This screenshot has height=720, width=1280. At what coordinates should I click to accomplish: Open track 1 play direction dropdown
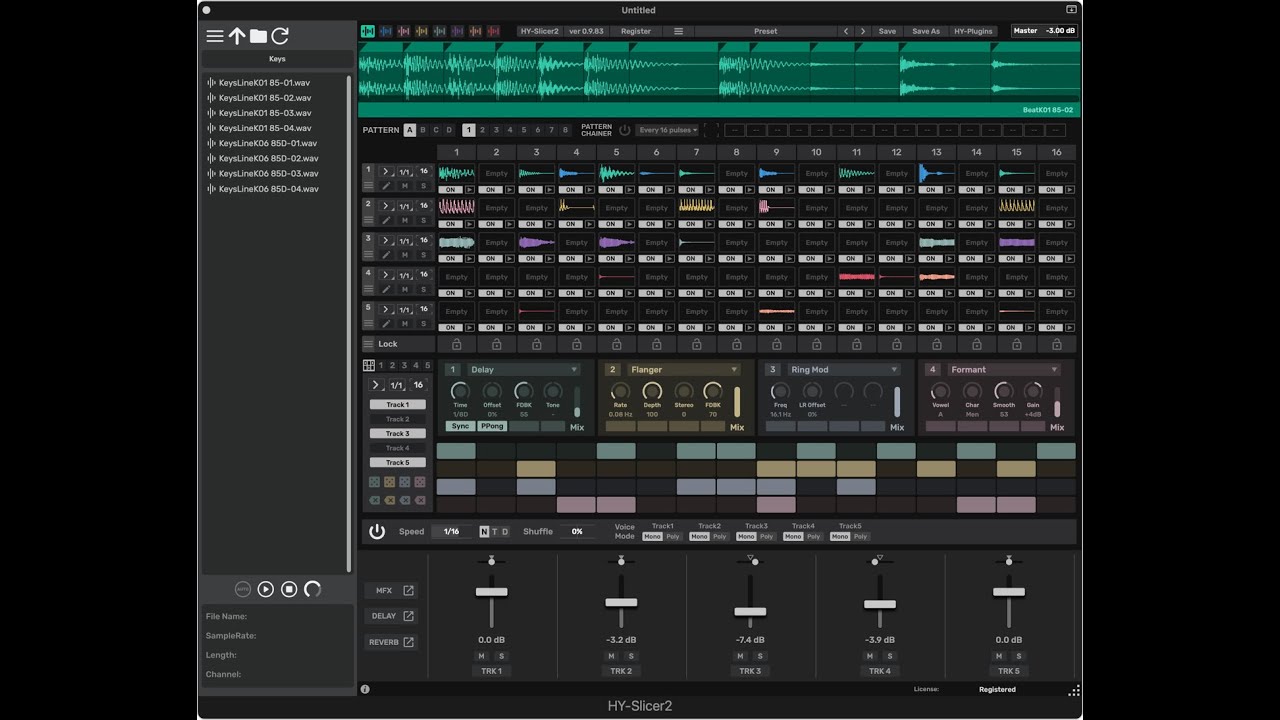pyautogui.click(x=387, y=172)
